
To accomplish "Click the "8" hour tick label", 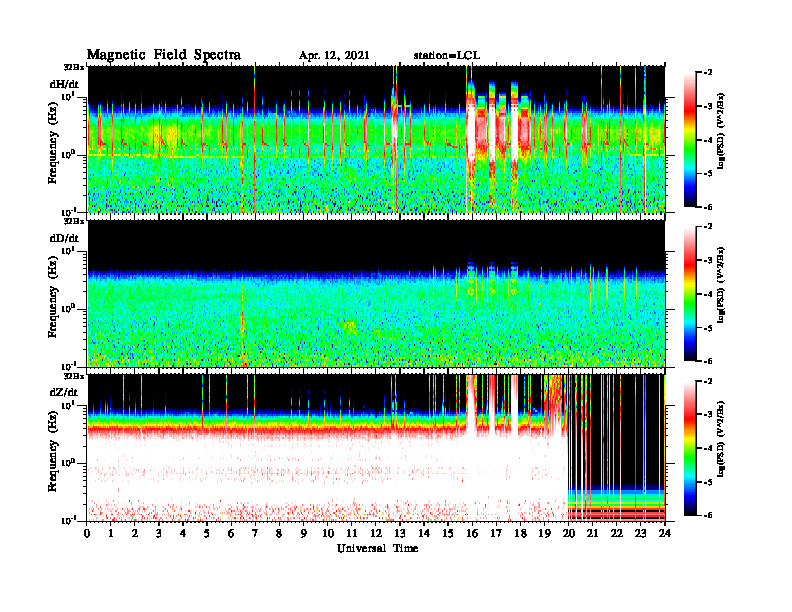I will [279, 533].
